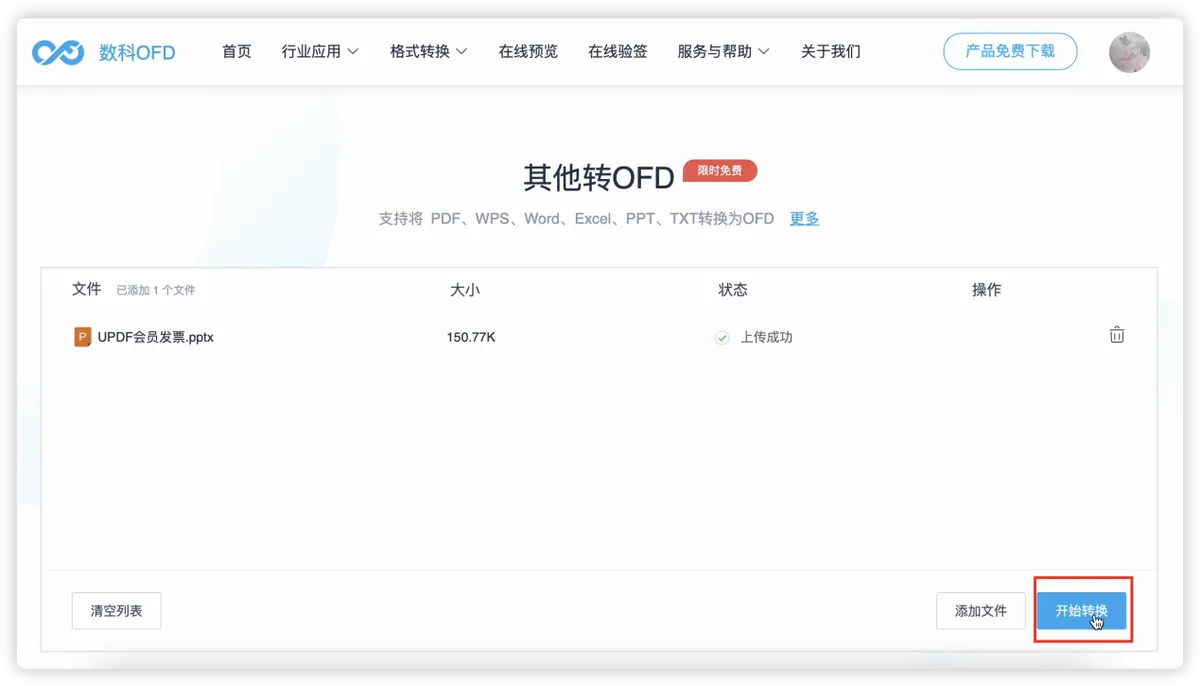Open the 在线验签 page

coord(618,52)
